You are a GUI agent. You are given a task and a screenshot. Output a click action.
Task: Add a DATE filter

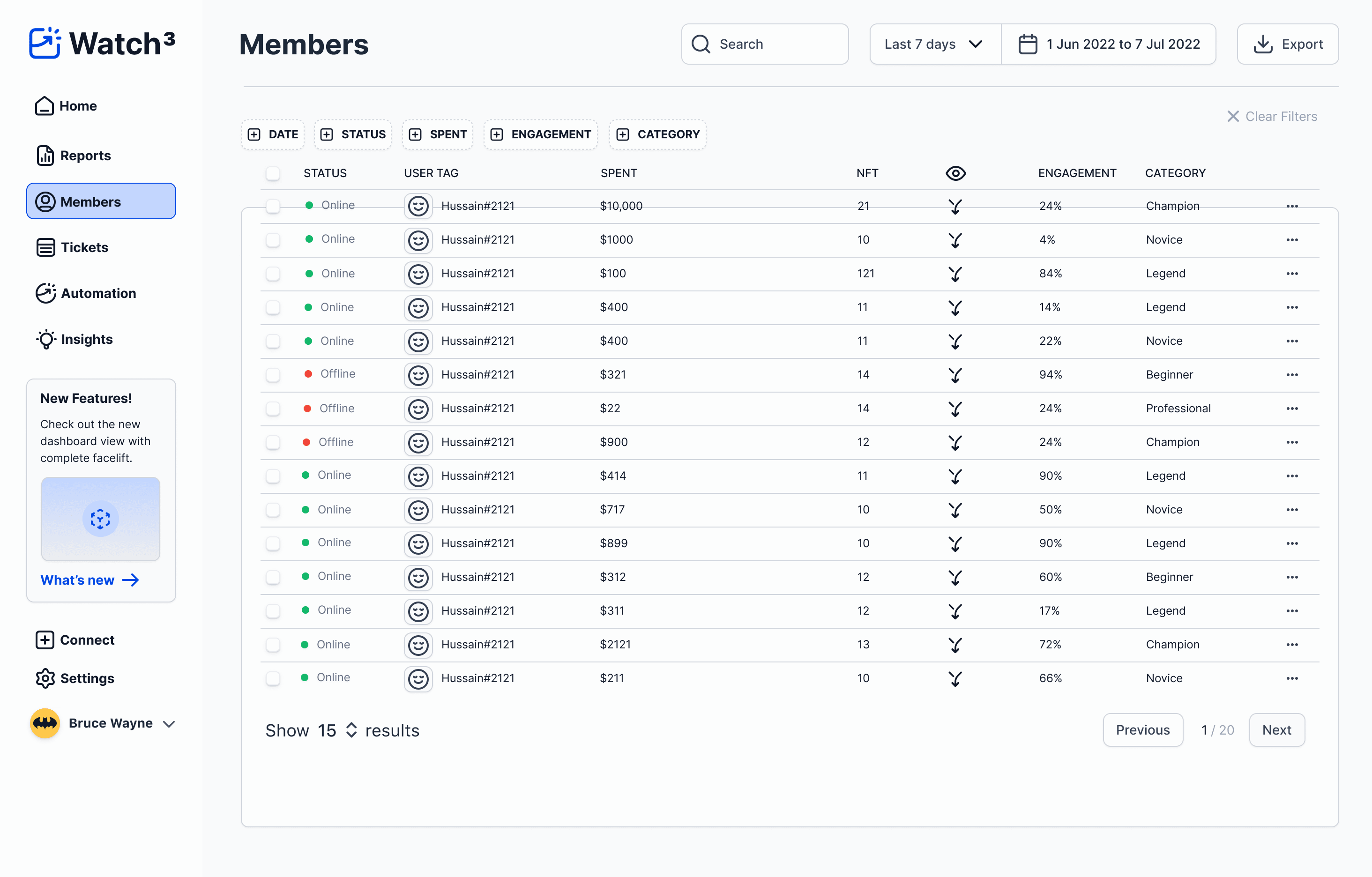pos(272,134)
